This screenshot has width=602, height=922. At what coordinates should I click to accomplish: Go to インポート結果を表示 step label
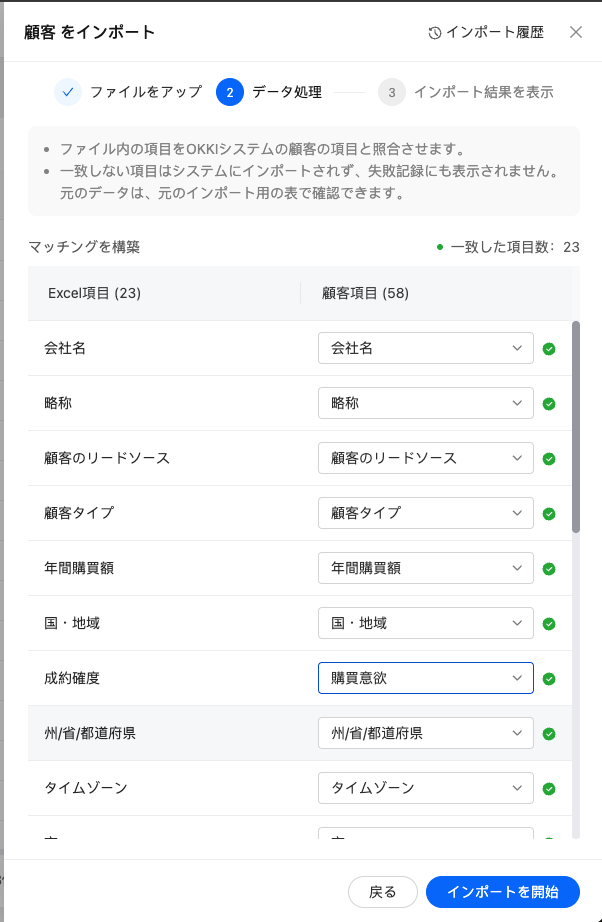483,92
